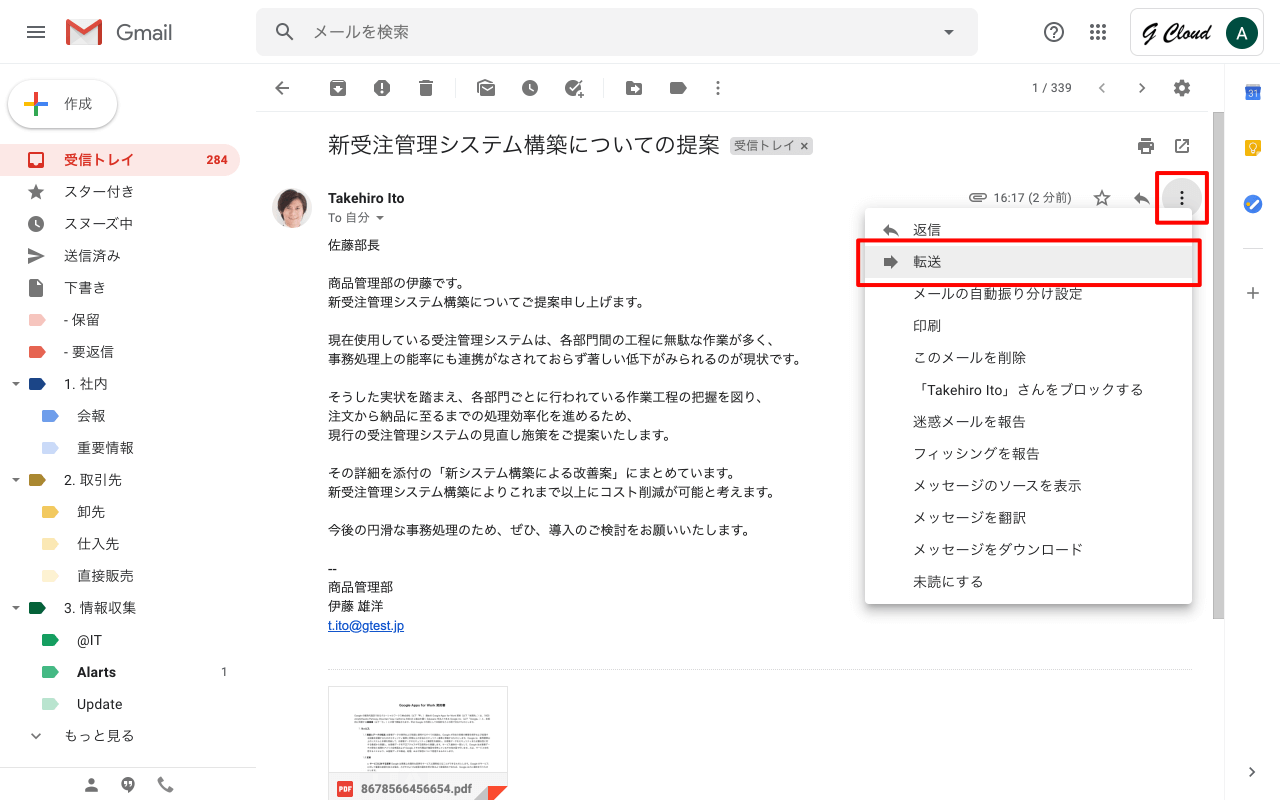Screen dimensions: 1280x800
Task: Open 受信トレイ in sidebar
Action: (120, 160)
